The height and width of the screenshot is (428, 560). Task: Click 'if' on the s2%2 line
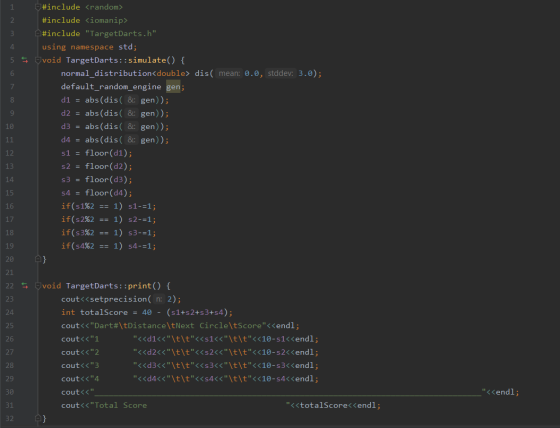pyautogui.click(x=66, y=219)
